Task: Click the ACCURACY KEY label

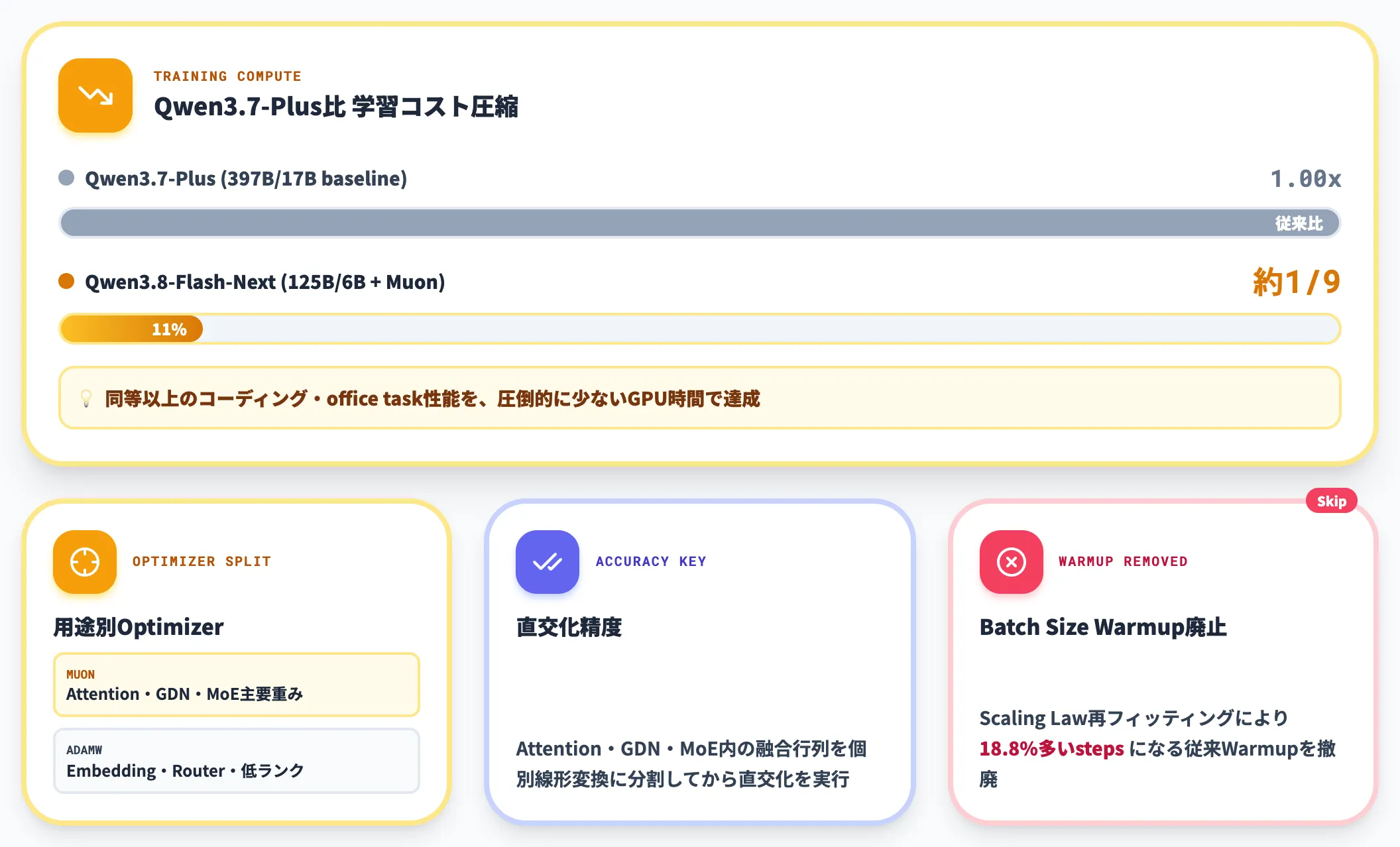Action: (x=651, y=561)
